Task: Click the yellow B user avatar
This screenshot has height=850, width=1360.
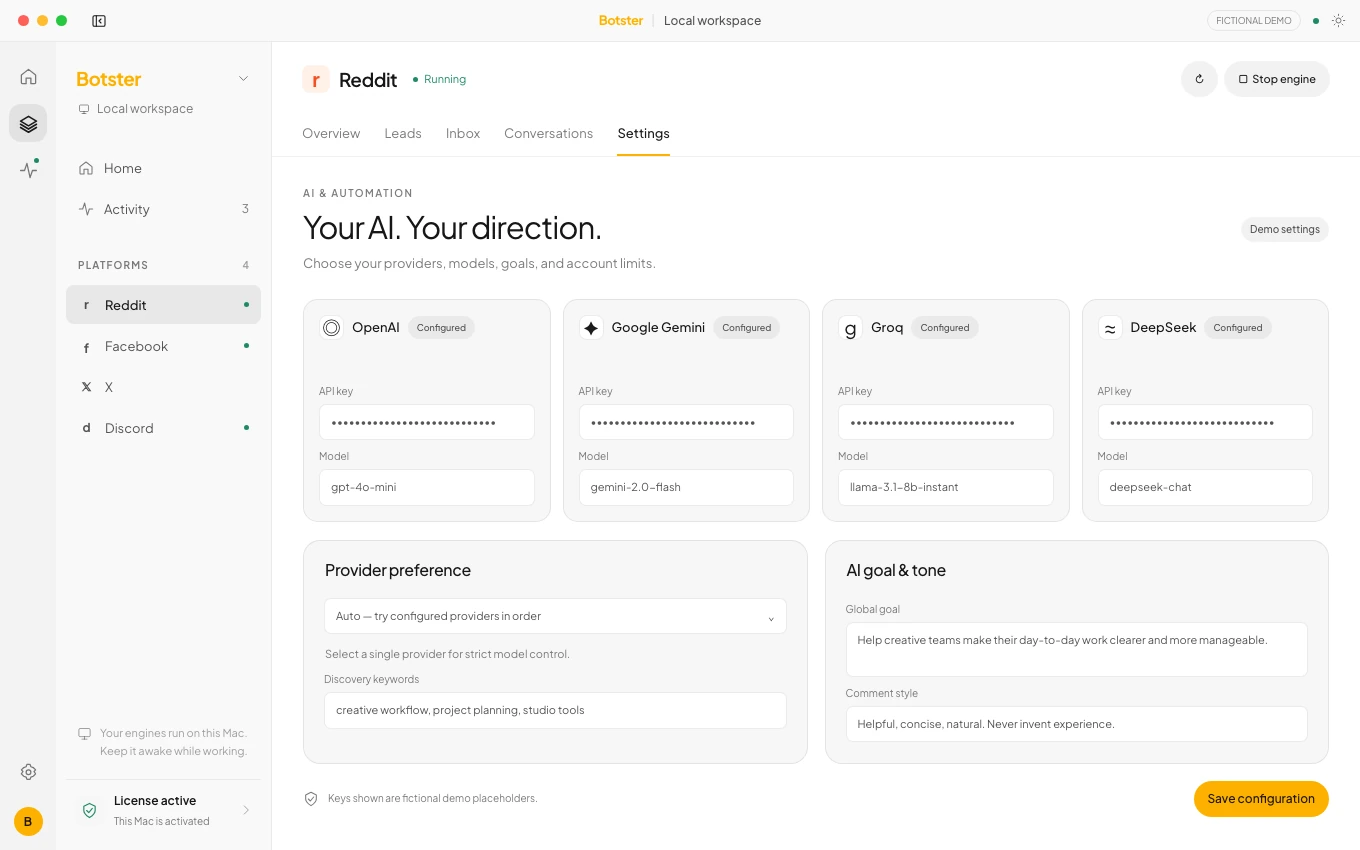Action: point(28,822)
